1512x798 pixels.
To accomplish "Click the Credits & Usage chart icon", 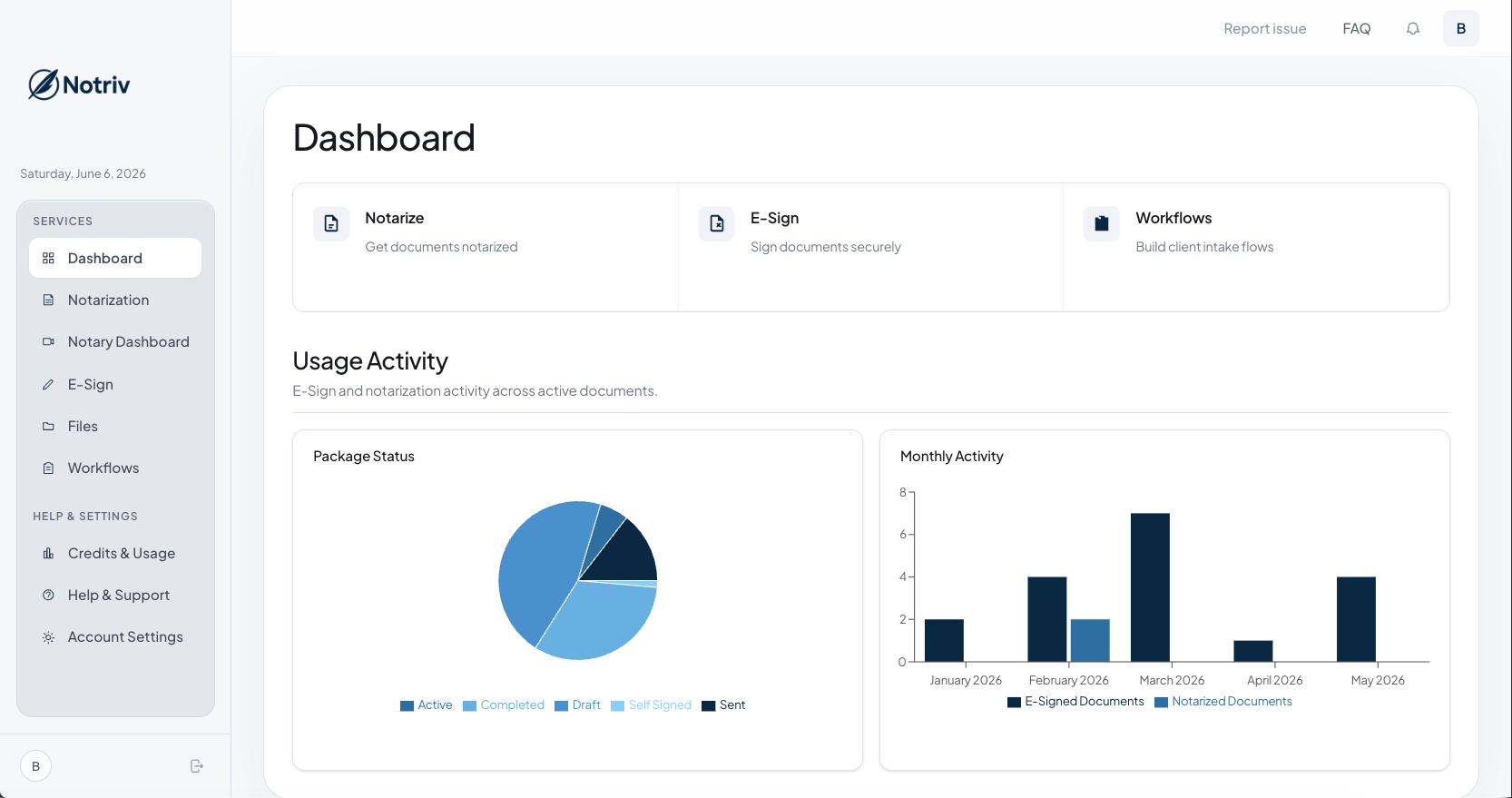I will 49,553.
